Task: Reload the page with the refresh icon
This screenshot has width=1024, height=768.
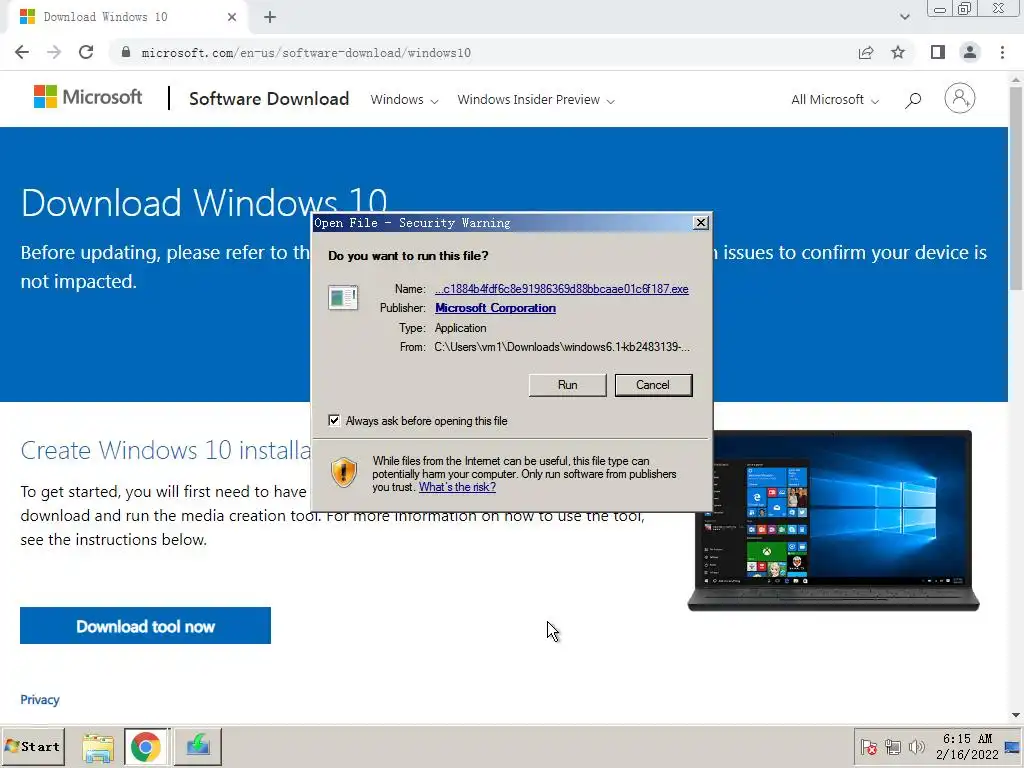Action: (x=86, y=52)
